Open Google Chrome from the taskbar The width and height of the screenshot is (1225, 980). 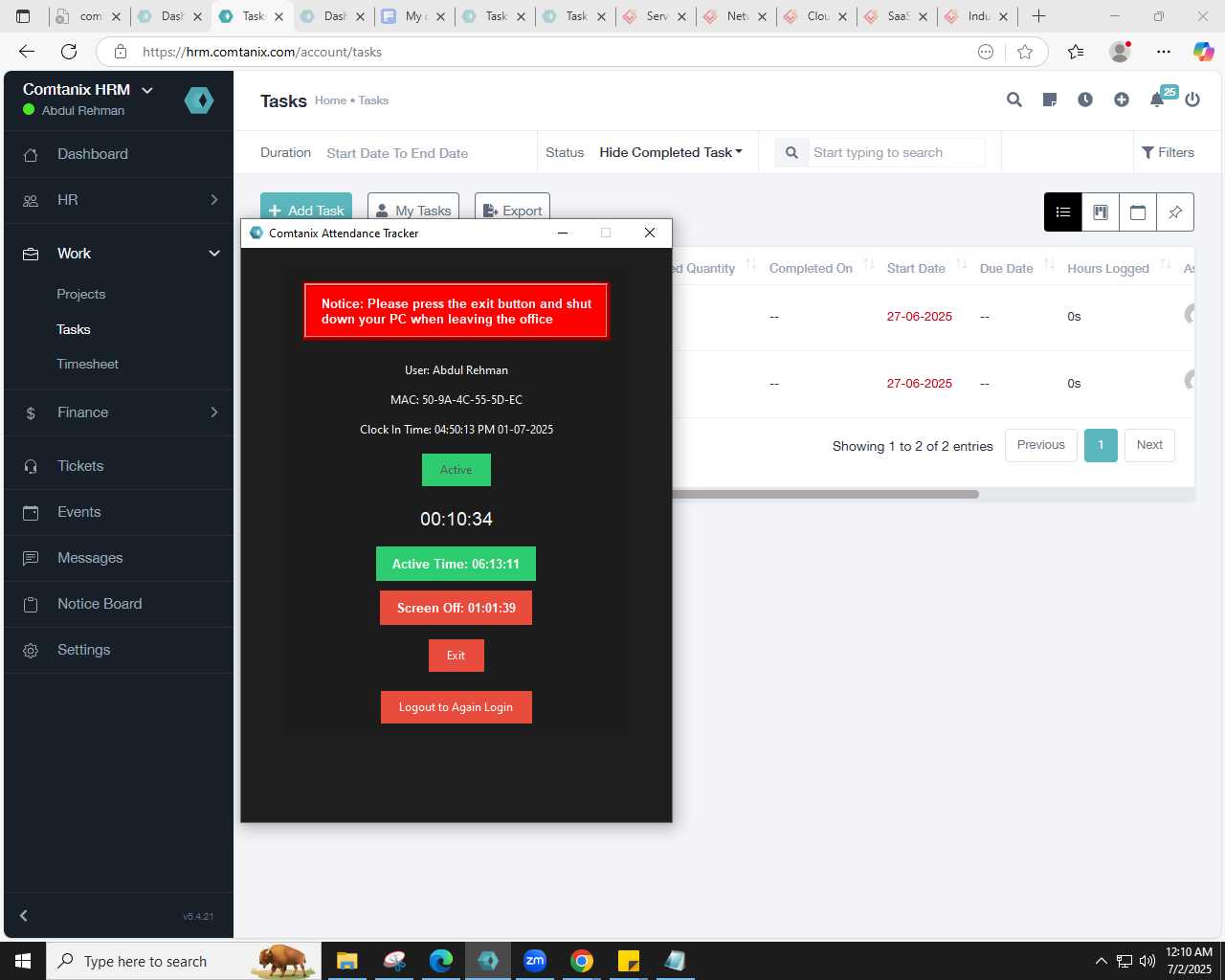pyautogui.click(x=582, y=961)
